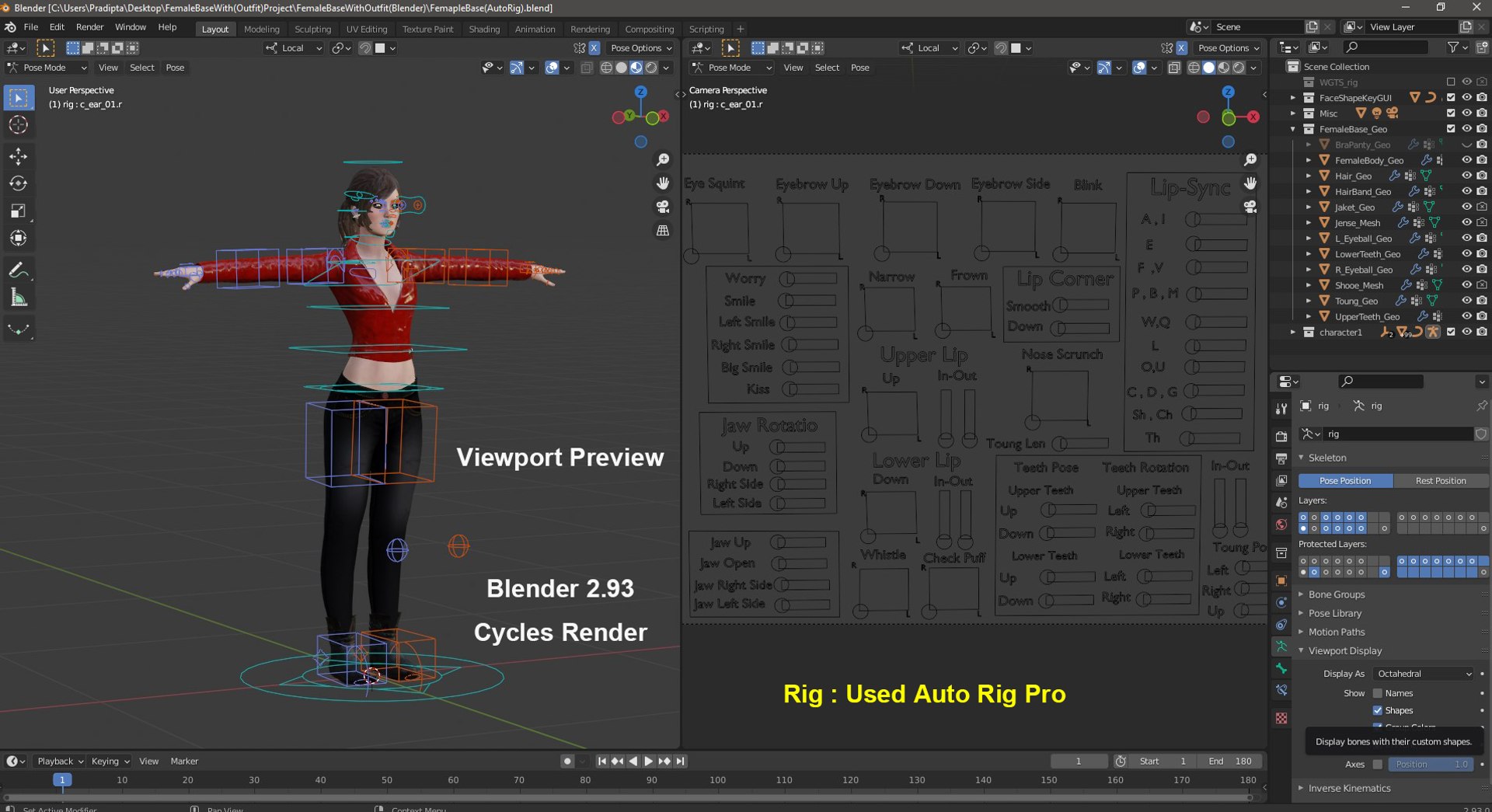
Task: Toggle FaceShapeKeyGUI collection checkbox
Action: (1451, 98)
